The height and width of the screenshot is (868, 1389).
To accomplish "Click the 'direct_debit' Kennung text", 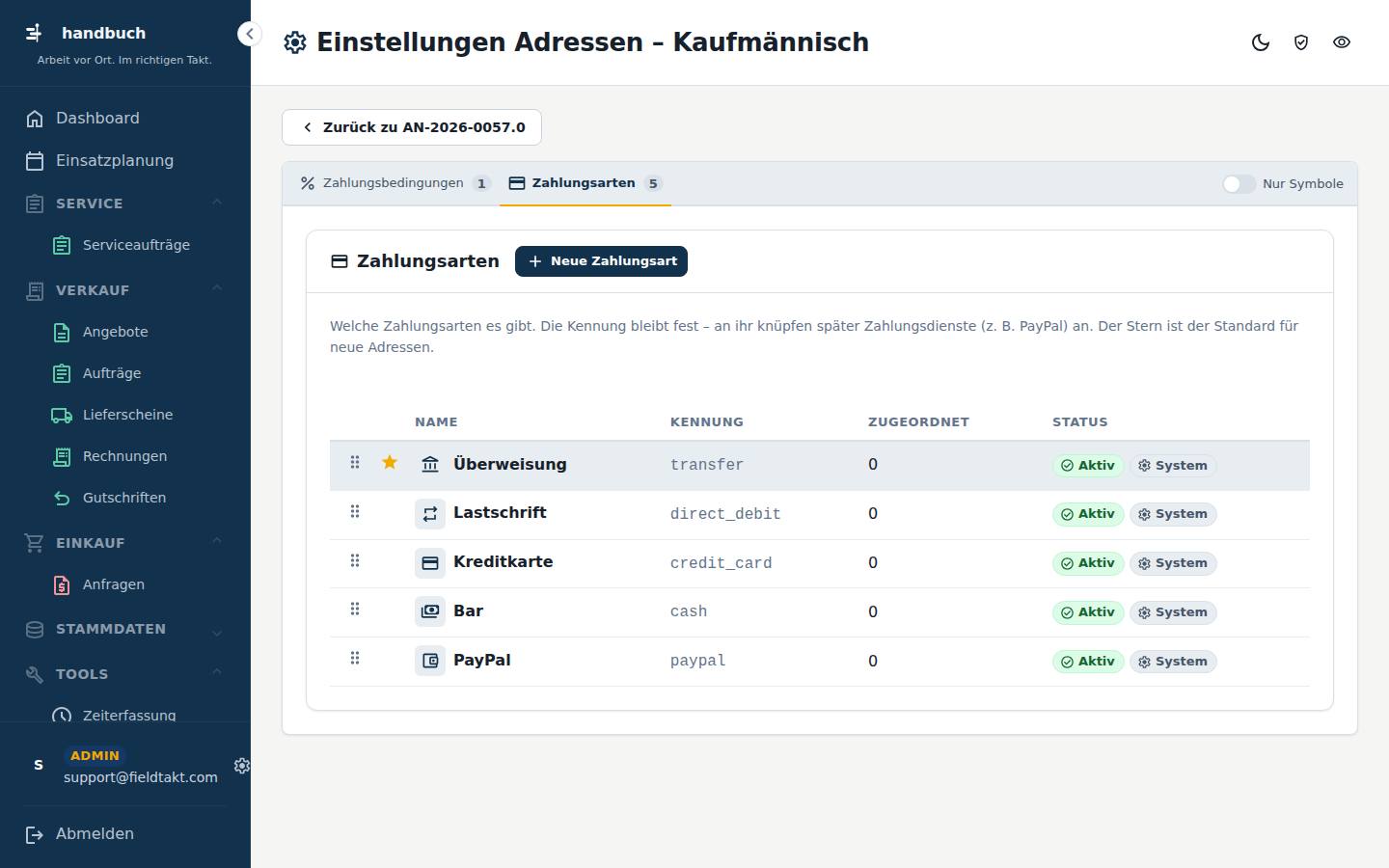I will click(725, 514).
